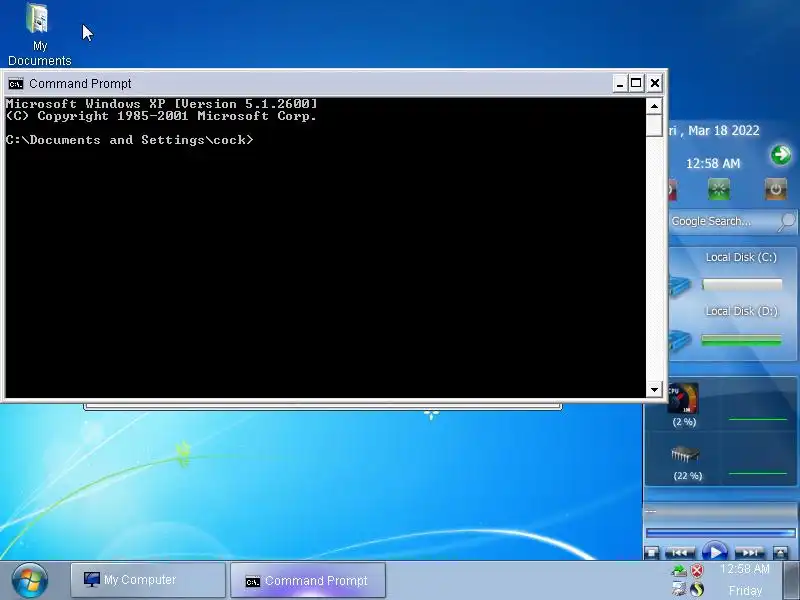The height and width of the screenshot is (600, 800).
Task: Click the Local Disk (D:) drive icon
Action: (x=680, y=340)
